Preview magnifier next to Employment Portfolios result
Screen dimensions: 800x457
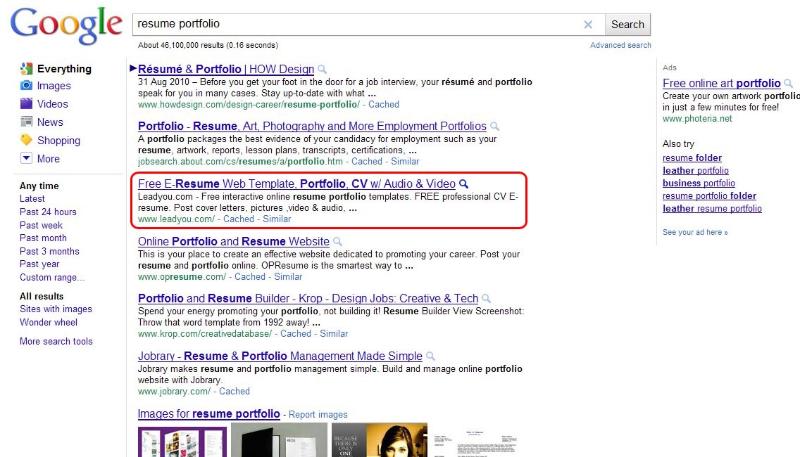(494, 126)
